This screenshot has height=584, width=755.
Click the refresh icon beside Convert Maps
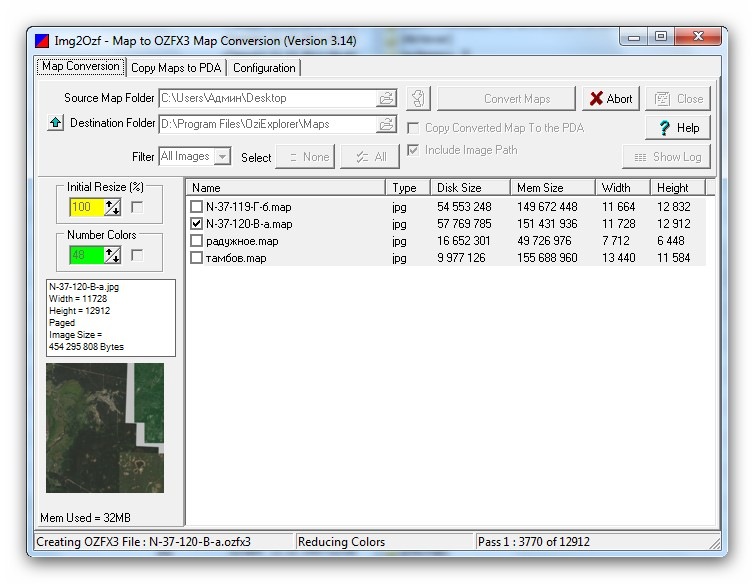click(x=418, y=98)
